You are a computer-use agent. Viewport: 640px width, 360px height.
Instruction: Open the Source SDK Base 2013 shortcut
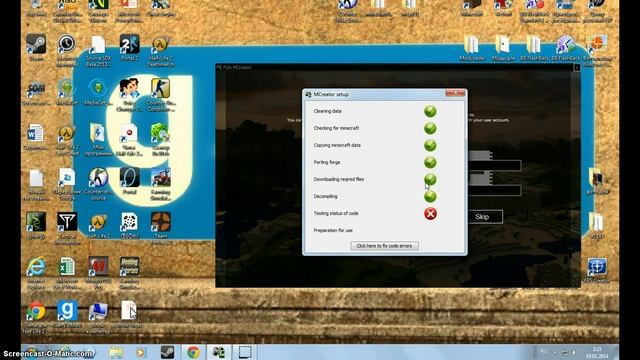[98, 51]
